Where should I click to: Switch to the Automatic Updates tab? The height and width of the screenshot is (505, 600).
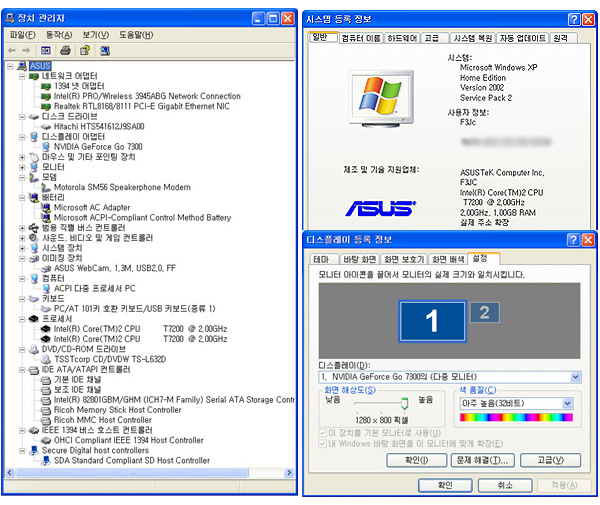[522, 38]
